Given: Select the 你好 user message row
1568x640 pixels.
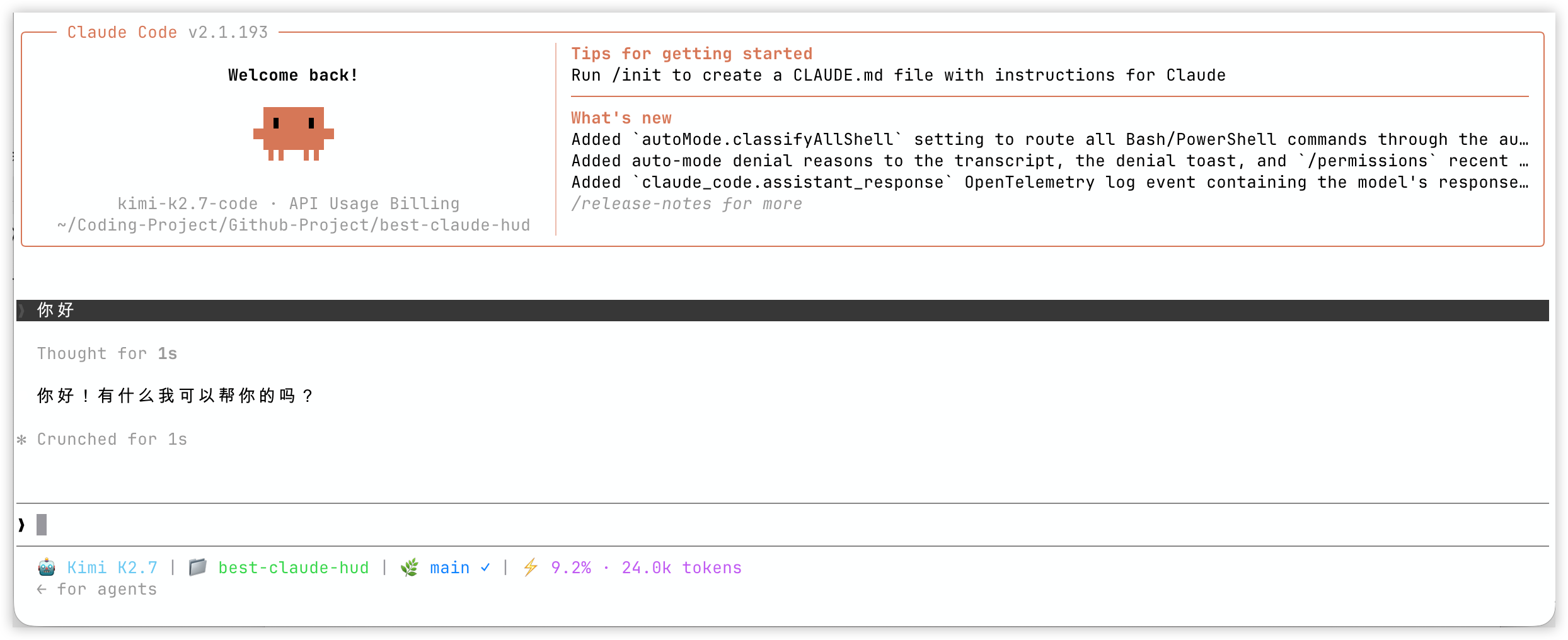Looking at the screenshot, I should (x=783, y=311).
